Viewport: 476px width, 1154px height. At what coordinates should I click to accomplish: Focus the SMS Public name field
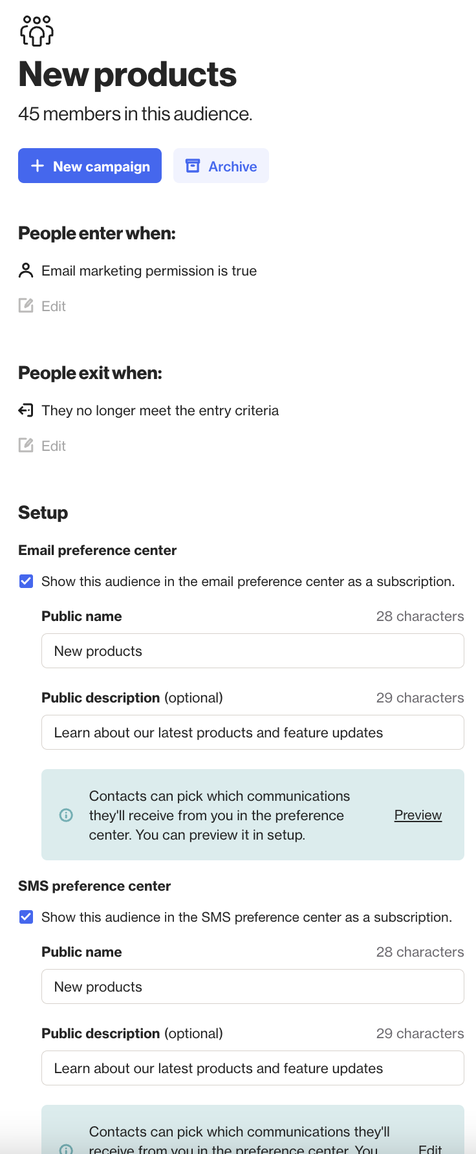point(252,986)
